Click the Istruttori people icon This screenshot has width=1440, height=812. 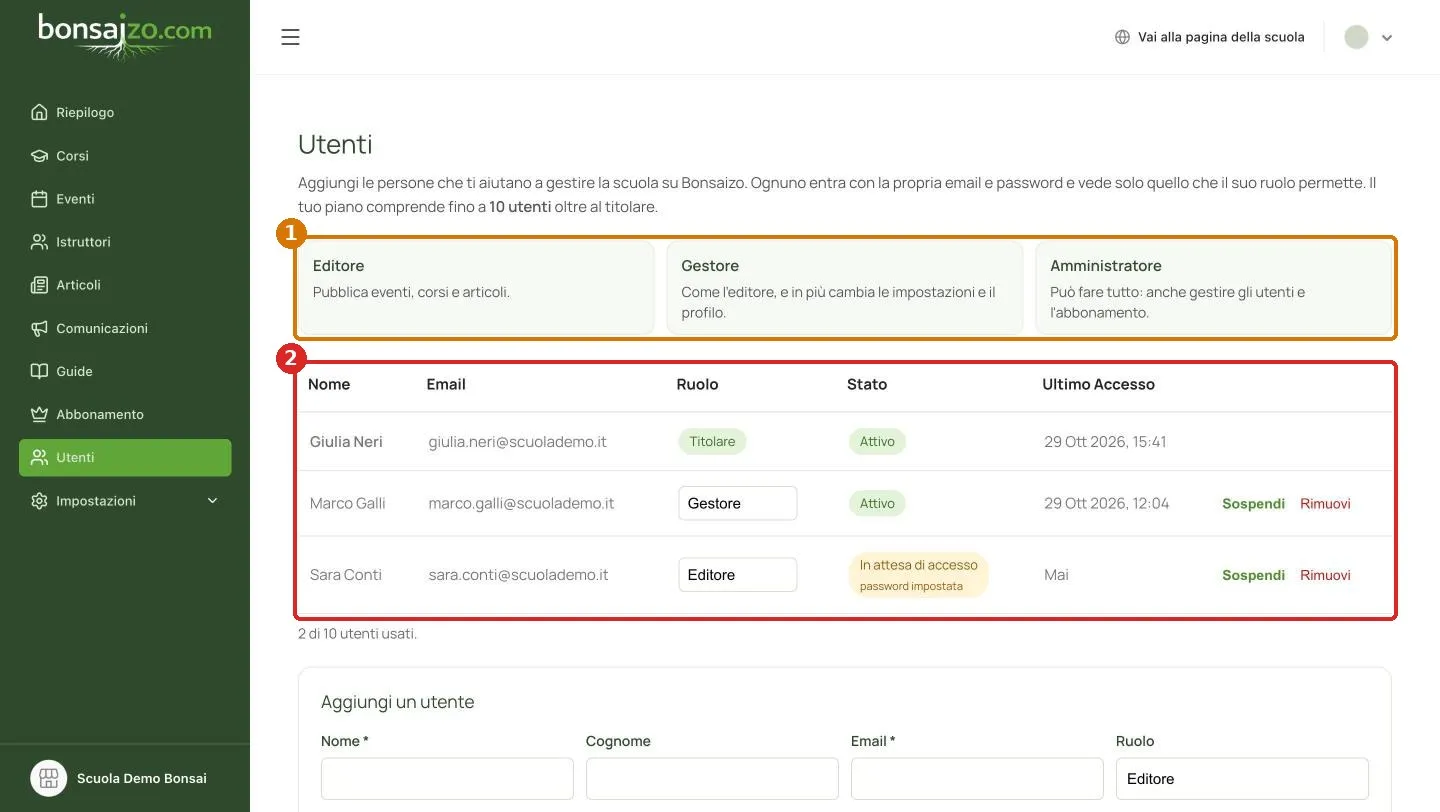coord(39,242)
